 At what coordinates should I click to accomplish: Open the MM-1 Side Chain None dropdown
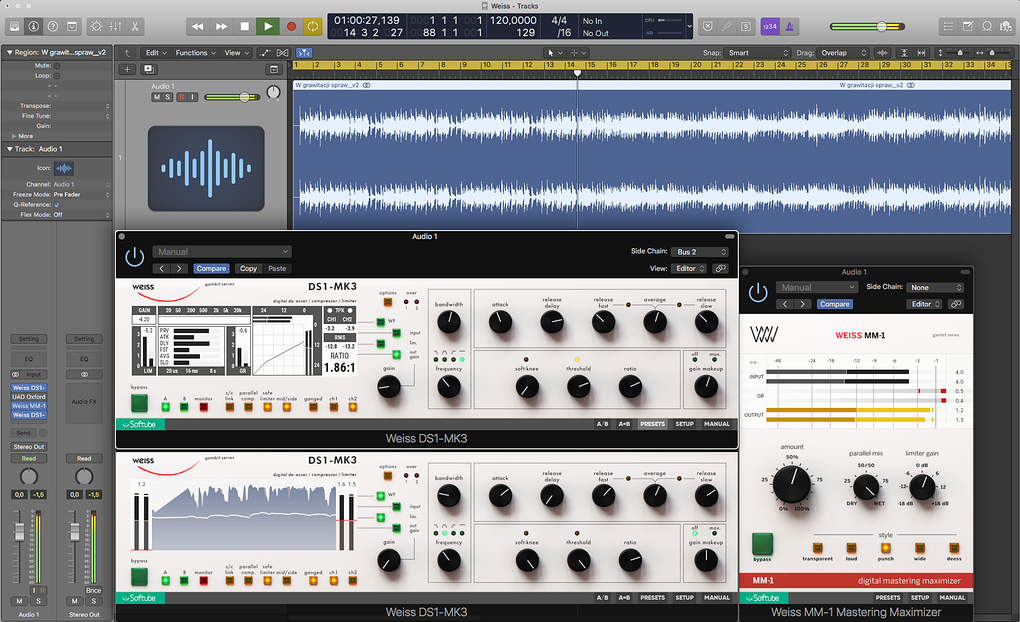click(x=935, y=287)
